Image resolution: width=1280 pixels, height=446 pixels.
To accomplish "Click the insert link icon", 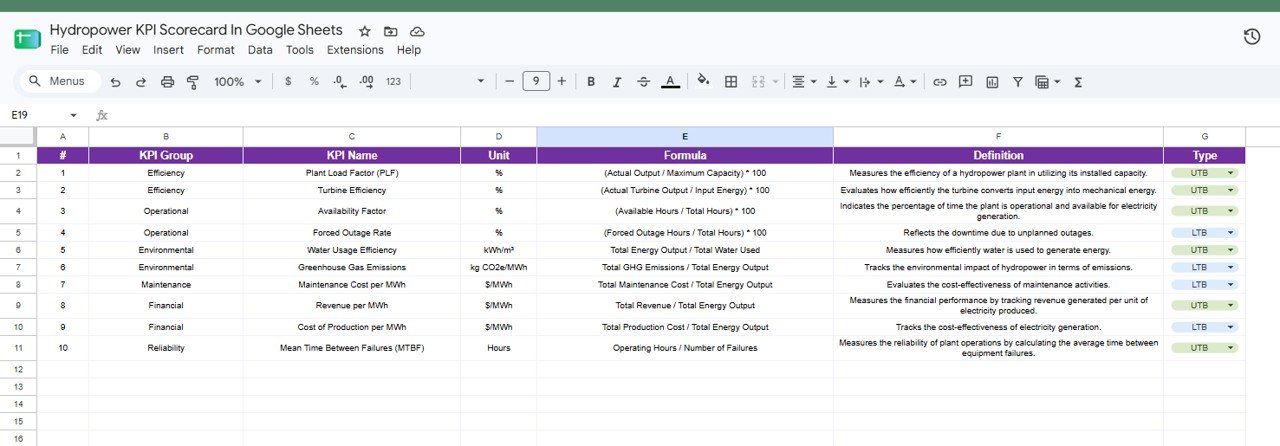I will click(x=940, y=82).
